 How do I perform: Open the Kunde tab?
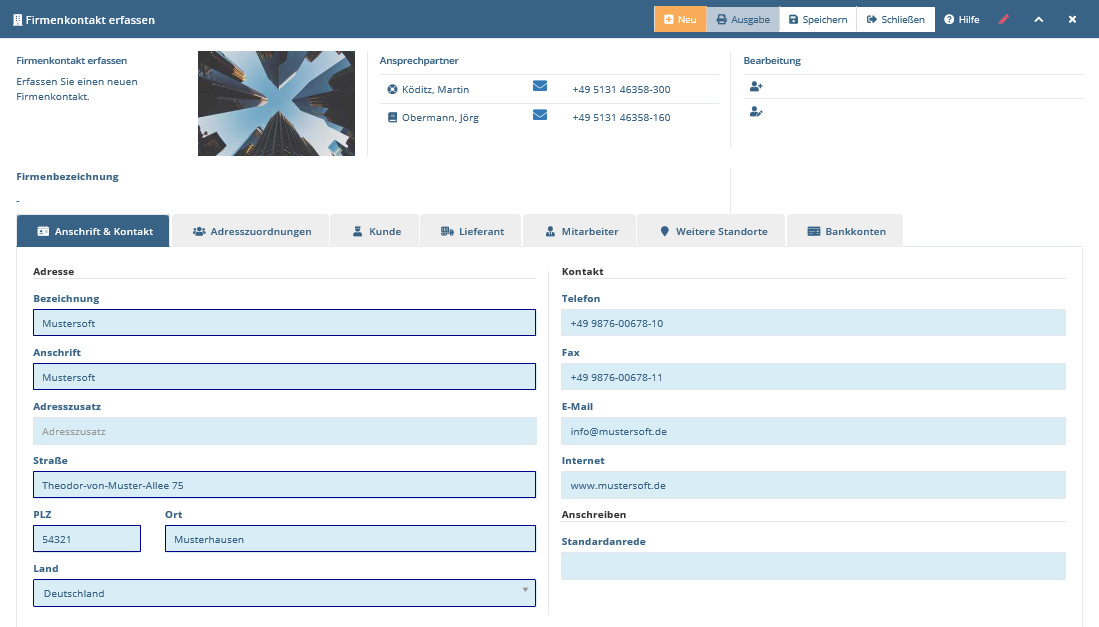[x=375, y=231]
